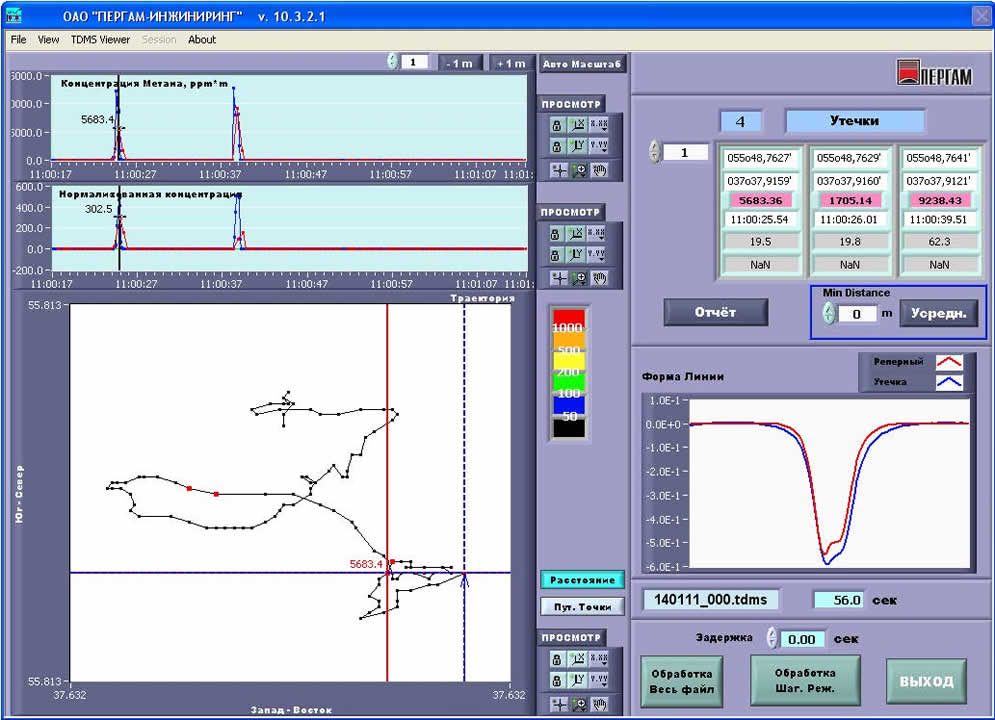The height and width of the screenshot is (720, 995).
Task: Select cursor tool in normalized concentration chart palette
Action: 558,278
